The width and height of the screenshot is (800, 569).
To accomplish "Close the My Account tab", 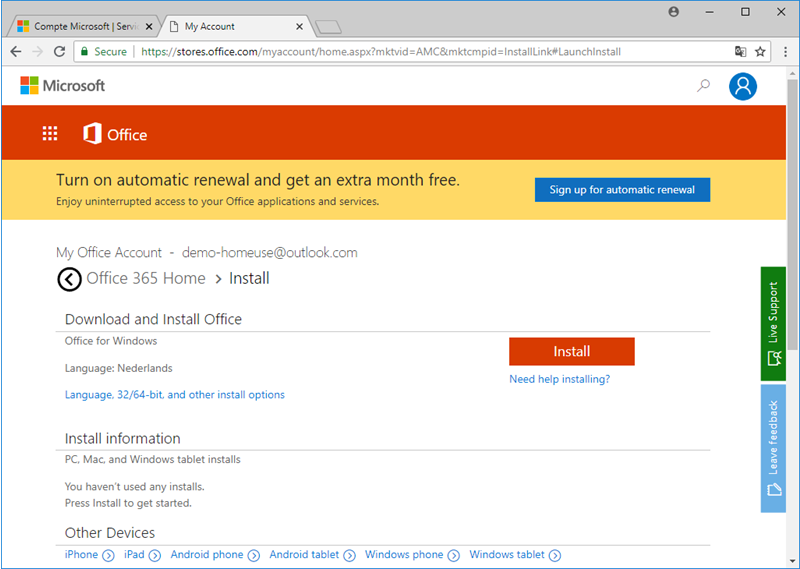I will 299,27.
